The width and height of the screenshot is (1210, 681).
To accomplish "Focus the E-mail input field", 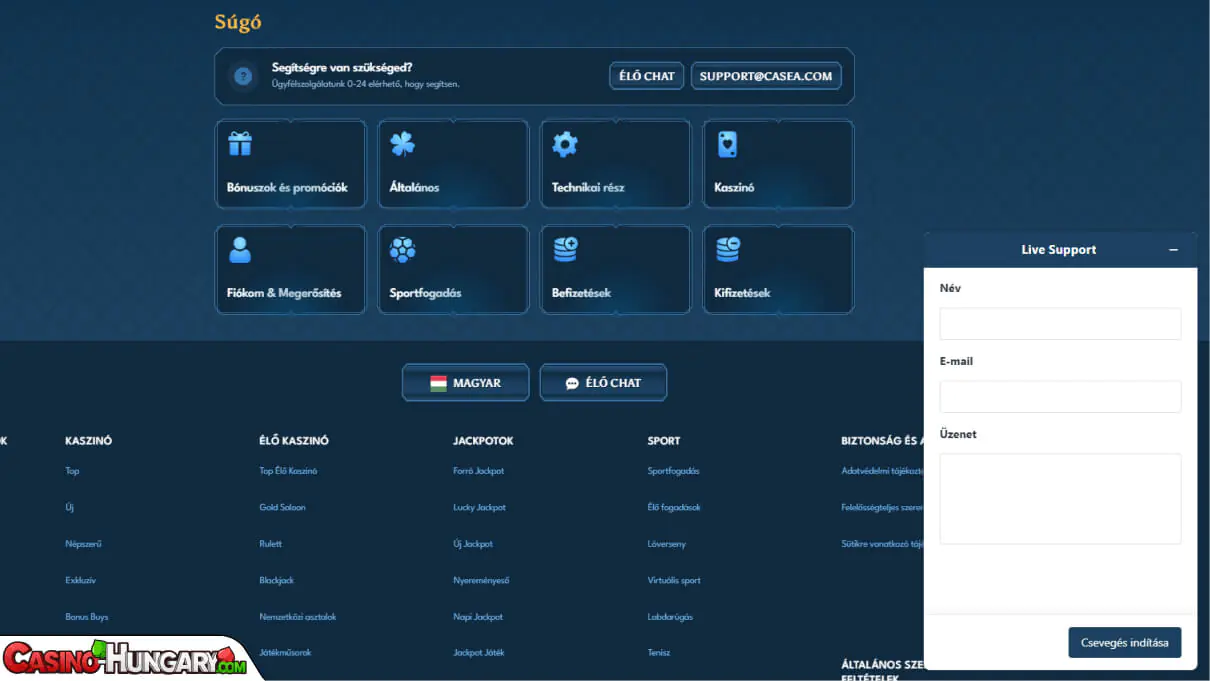I will pos(1060,397).
